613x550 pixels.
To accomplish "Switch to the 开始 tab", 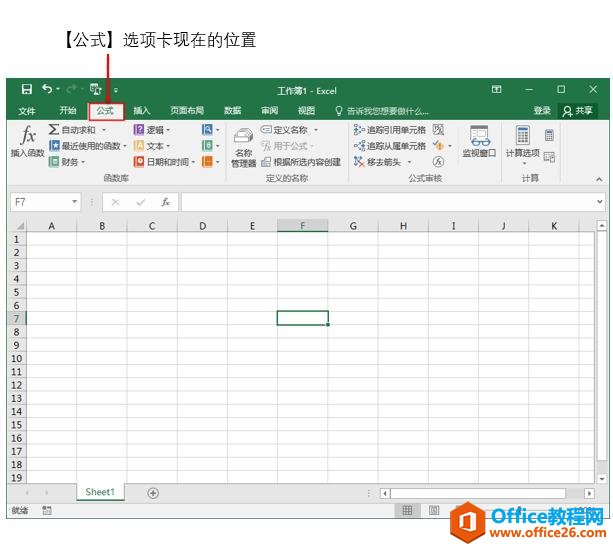I will point(68,111).
